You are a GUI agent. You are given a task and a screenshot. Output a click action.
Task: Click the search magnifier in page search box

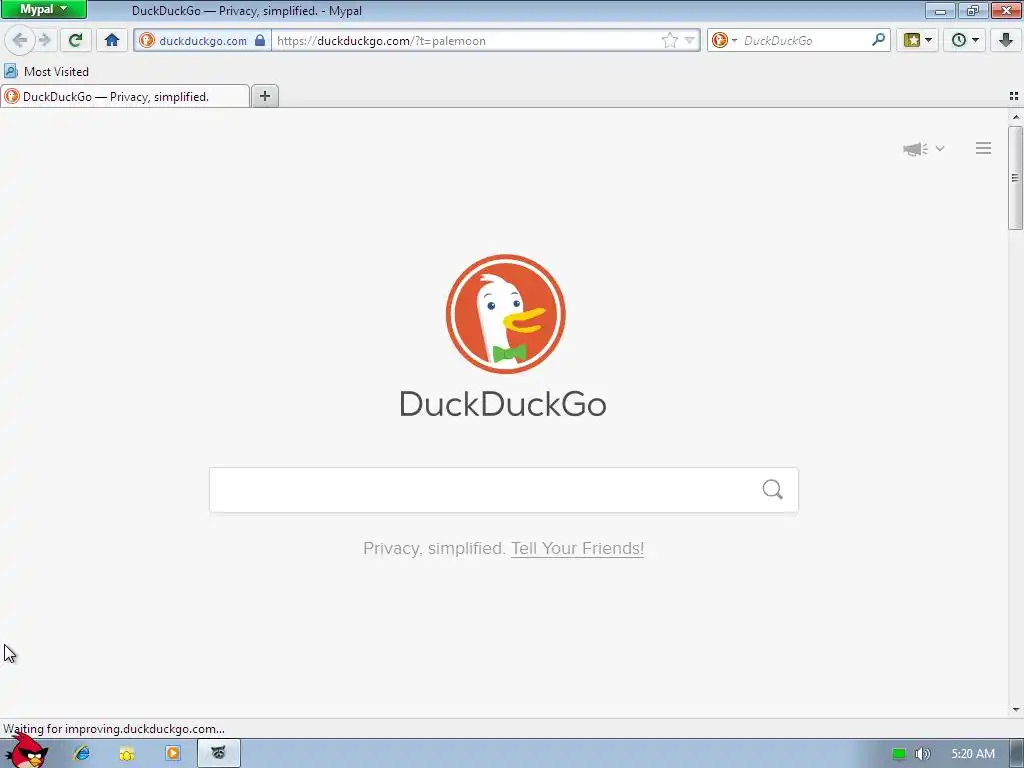773,489
